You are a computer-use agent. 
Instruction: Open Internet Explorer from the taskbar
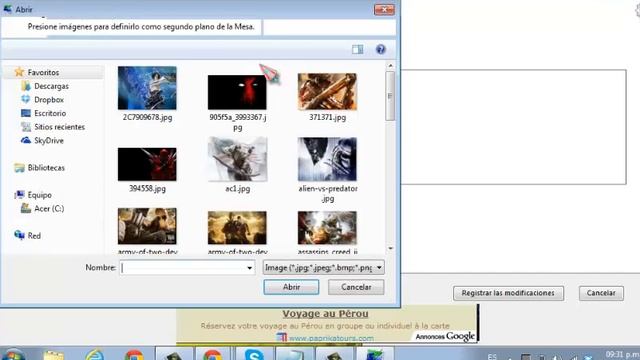[x=95, y=354]
